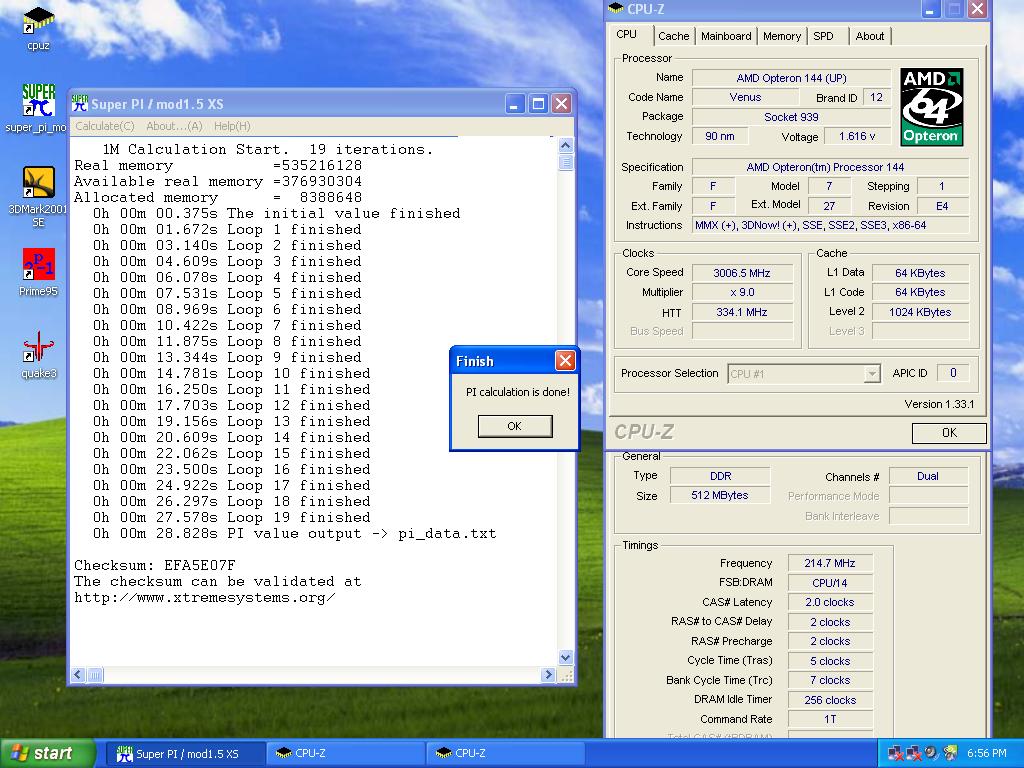The image size is (1024, 768).
Task: Open the quake3 desktop shortcut
Action: coord(39,355)
